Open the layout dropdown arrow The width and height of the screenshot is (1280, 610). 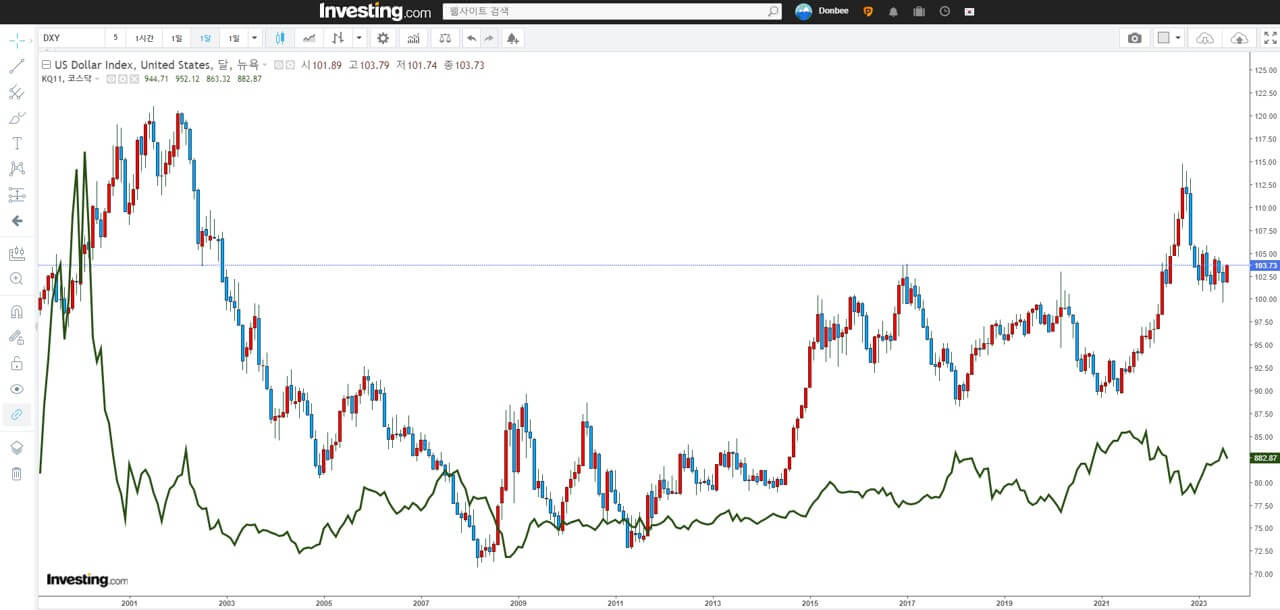[x=1179, y=38]
